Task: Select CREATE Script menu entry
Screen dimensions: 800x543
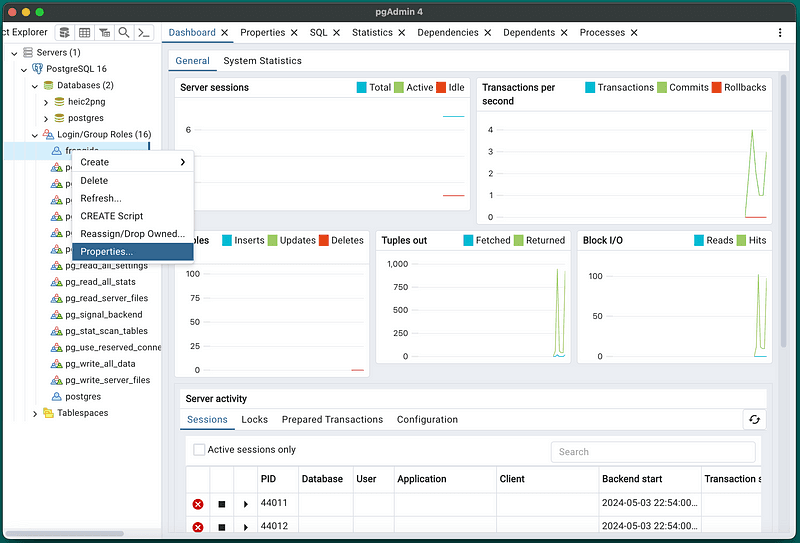Action: tap(133, 216)
